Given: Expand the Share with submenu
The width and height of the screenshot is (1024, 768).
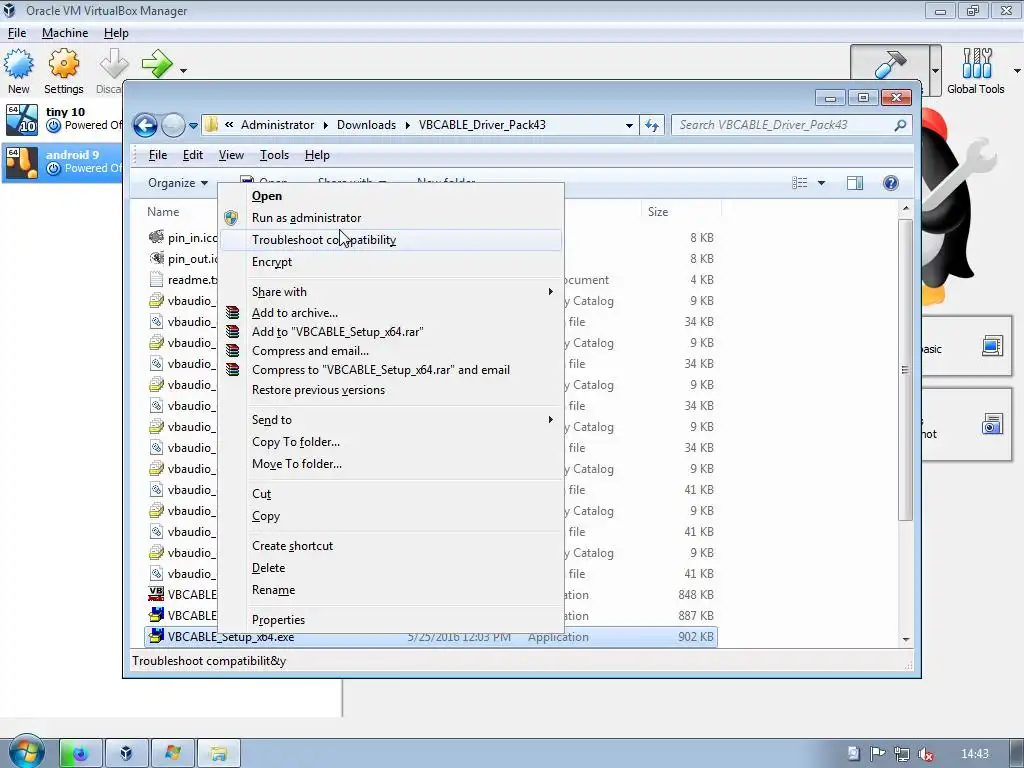Looking at the screenshot, I should click(391, 292).
